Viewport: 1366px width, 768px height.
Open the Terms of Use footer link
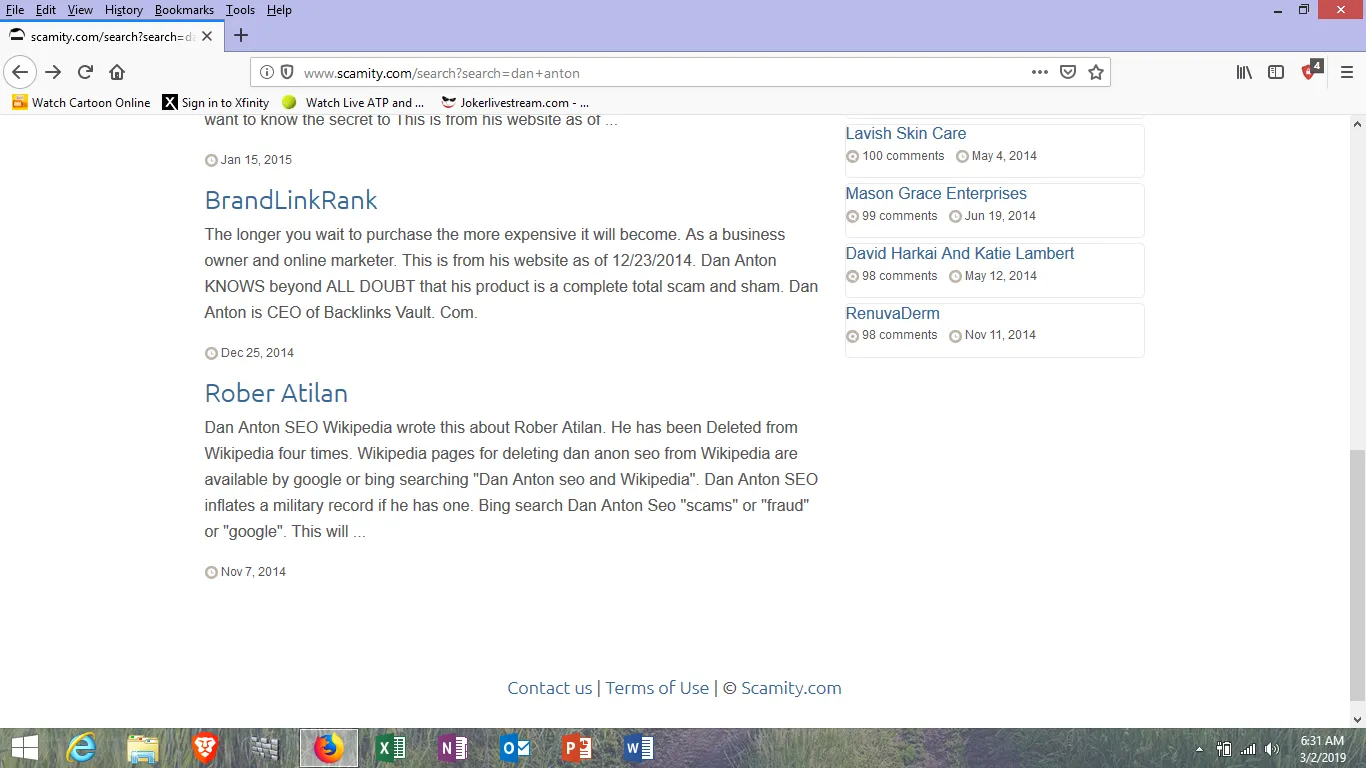[x=657, y=688]
